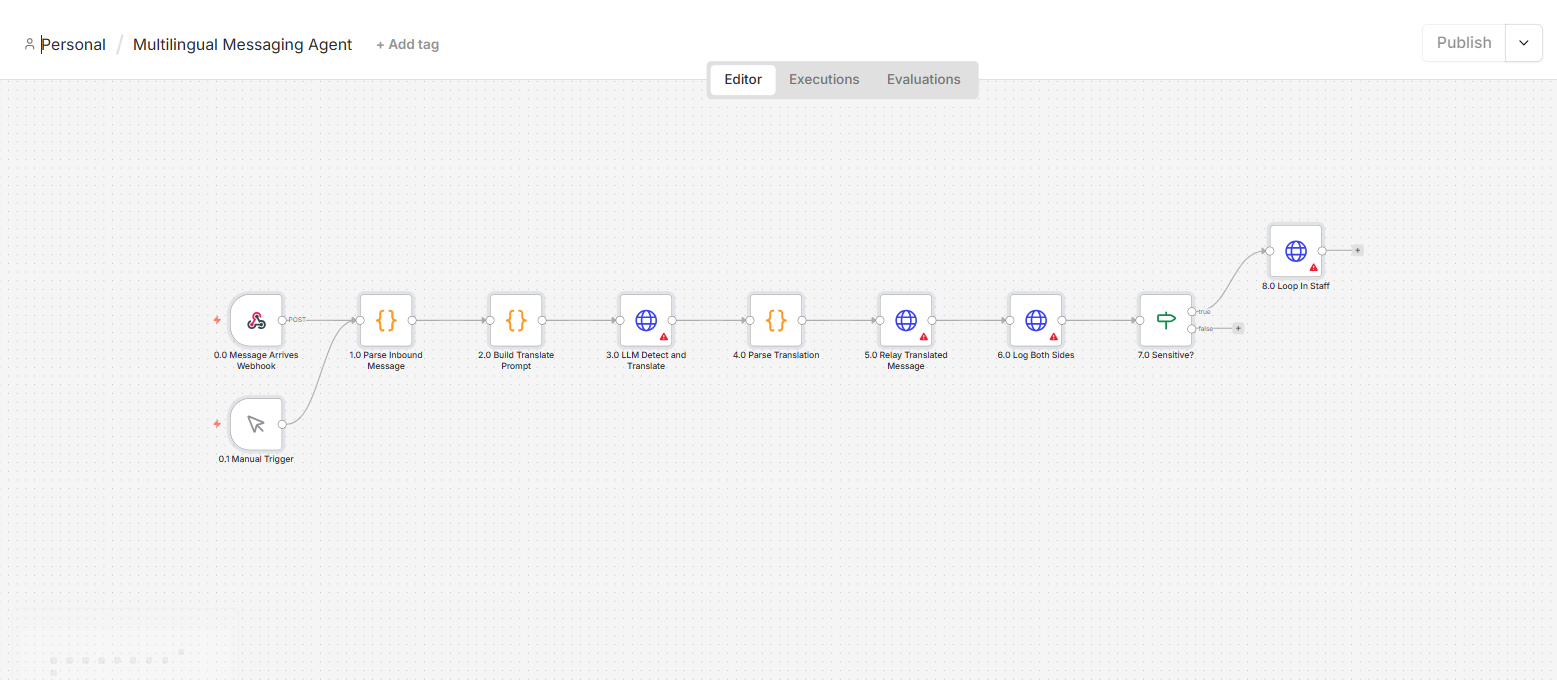This screenshot has width=1557, height=680.
Task: Click the Webhook node's POST output handle
Action: tap(282, 320)
